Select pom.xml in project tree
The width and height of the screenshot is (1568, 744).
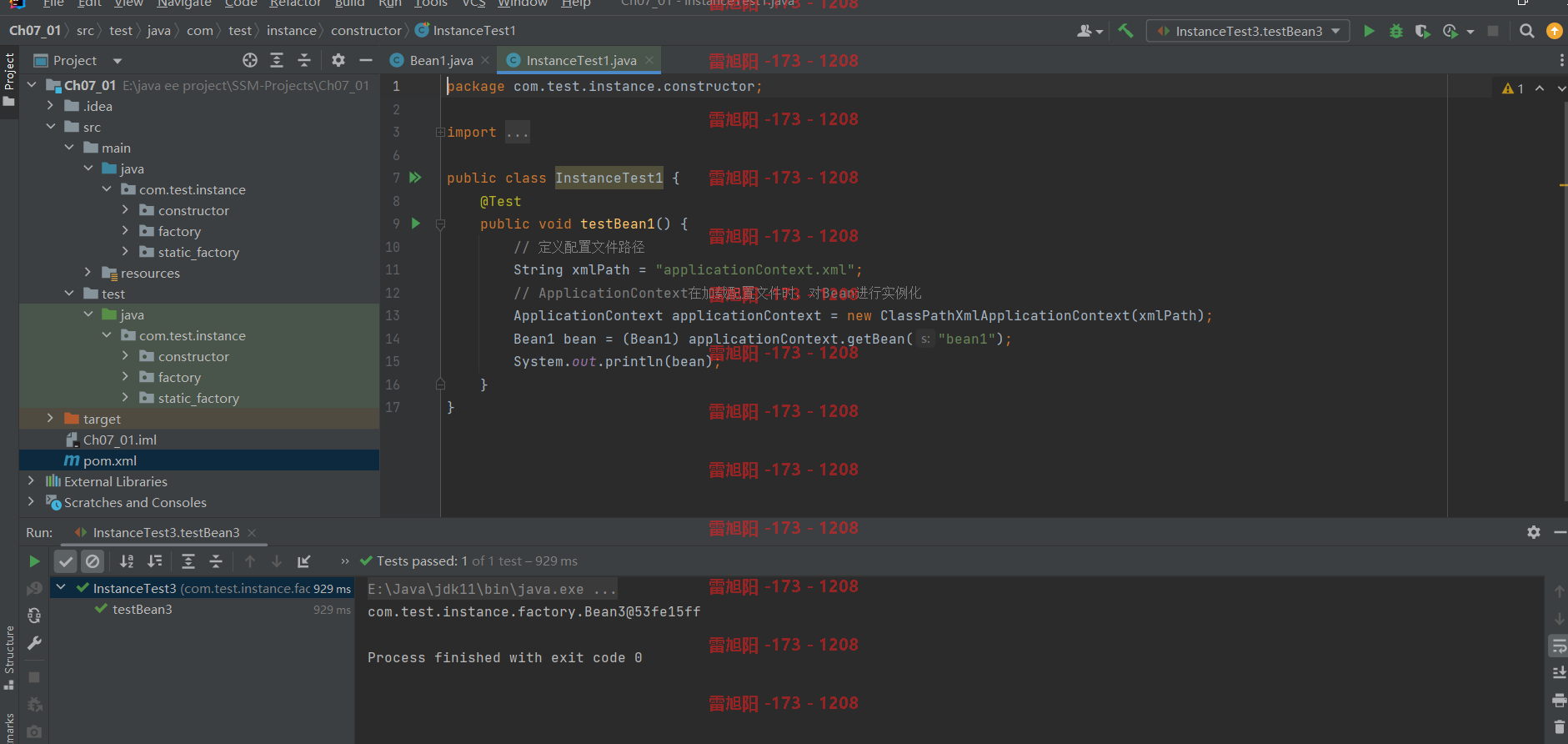(199, 460)
